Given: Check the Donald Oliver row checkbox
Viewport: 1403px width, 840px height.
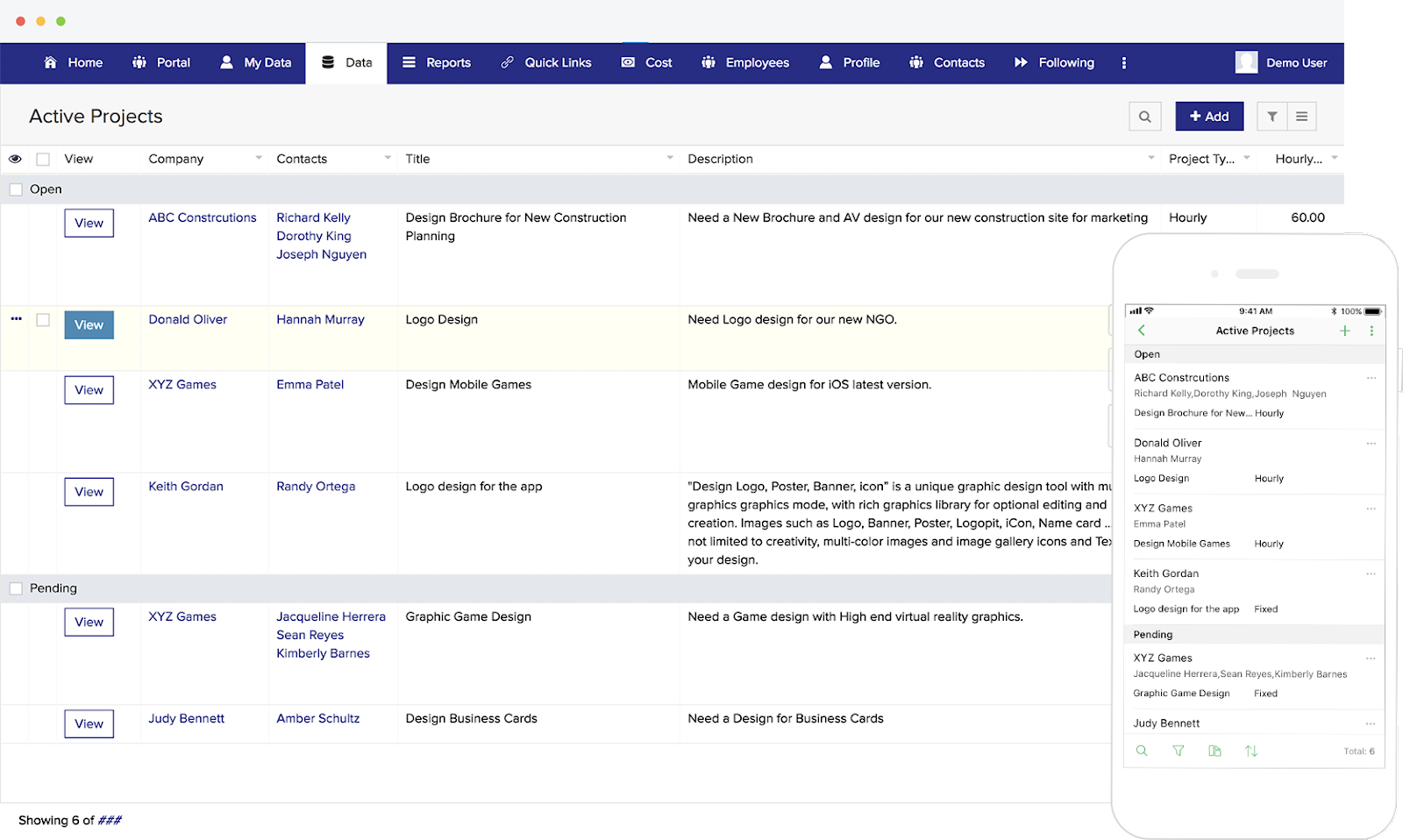Looking at the screenshot, I should tap(43, 320).
